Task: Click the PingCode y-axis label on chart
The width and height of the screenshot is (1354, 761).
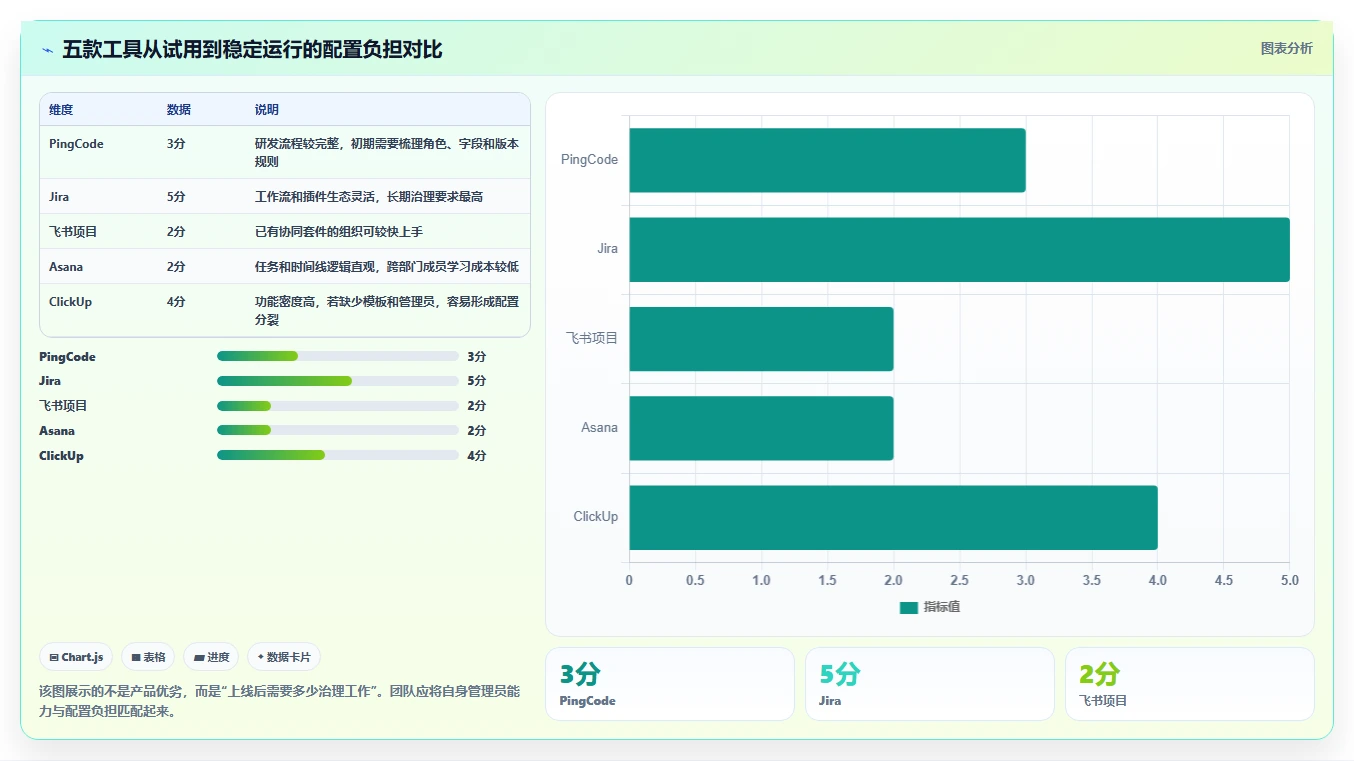Action: 589,160
